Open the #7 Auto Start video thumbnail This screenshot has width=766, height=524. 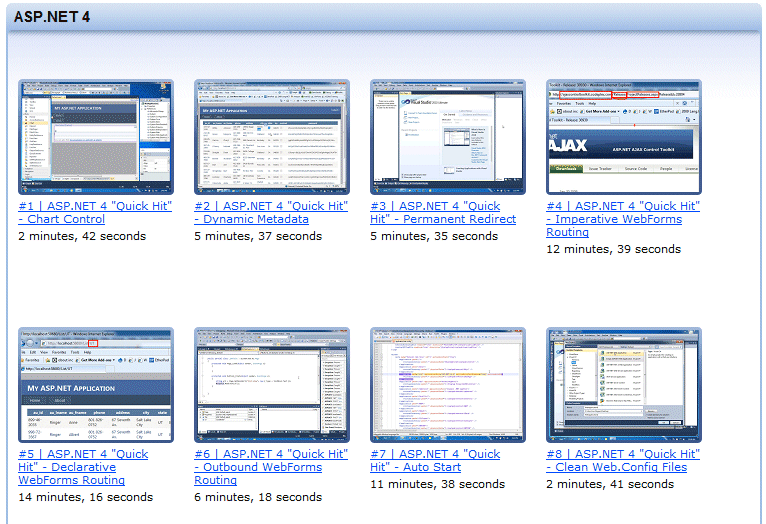[x=447, y=385]
